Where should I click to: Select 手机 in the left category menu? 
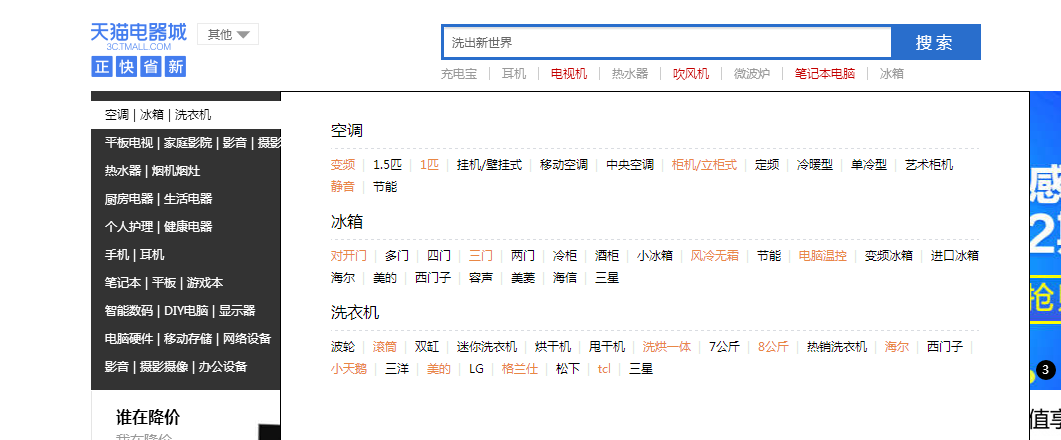[117, 255]
